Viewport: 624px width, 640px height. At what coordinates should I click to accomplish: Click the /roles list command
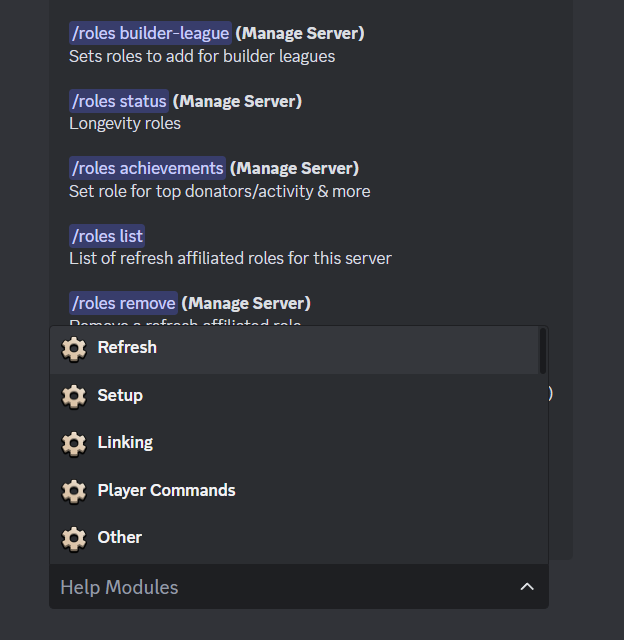[x=107, y=236]
